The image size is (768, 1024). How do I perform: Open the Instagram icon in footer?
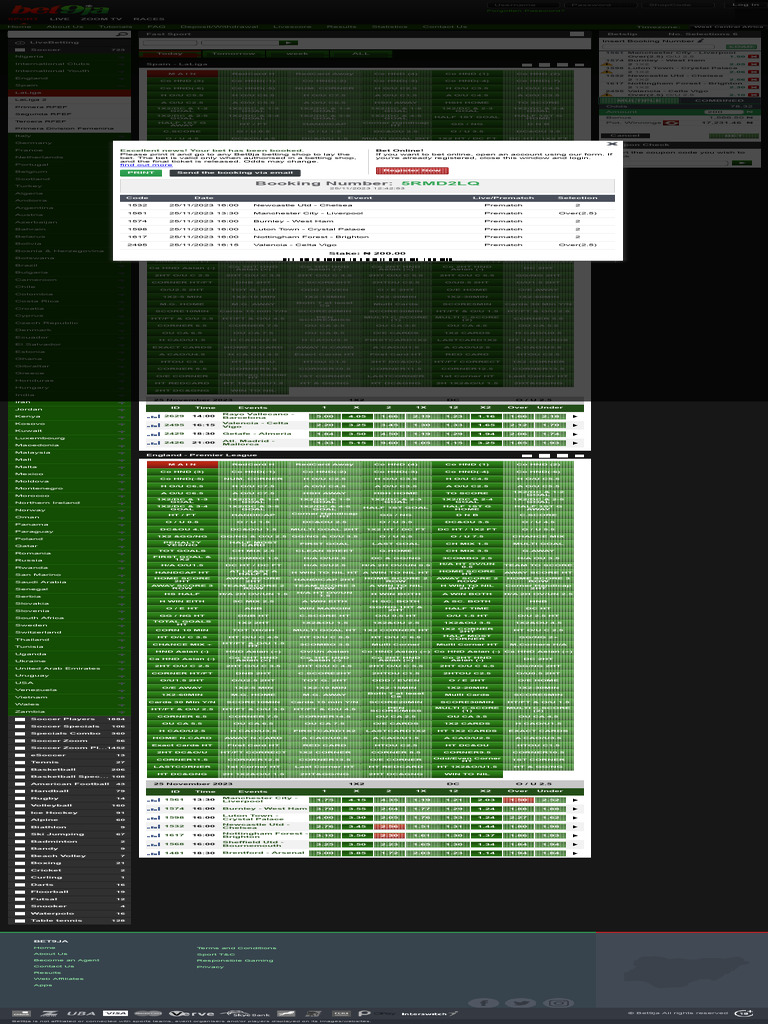tap(558, 1003)
